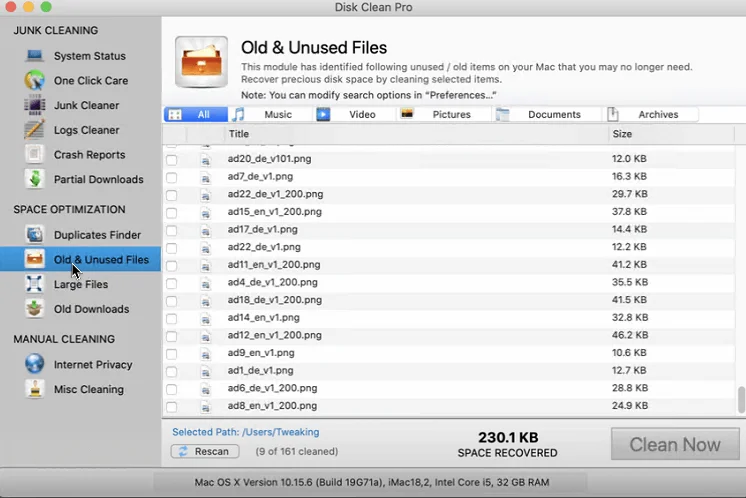Click the 41.5 KB size value
The image size is (746, 498).
(x=629, y=300)
